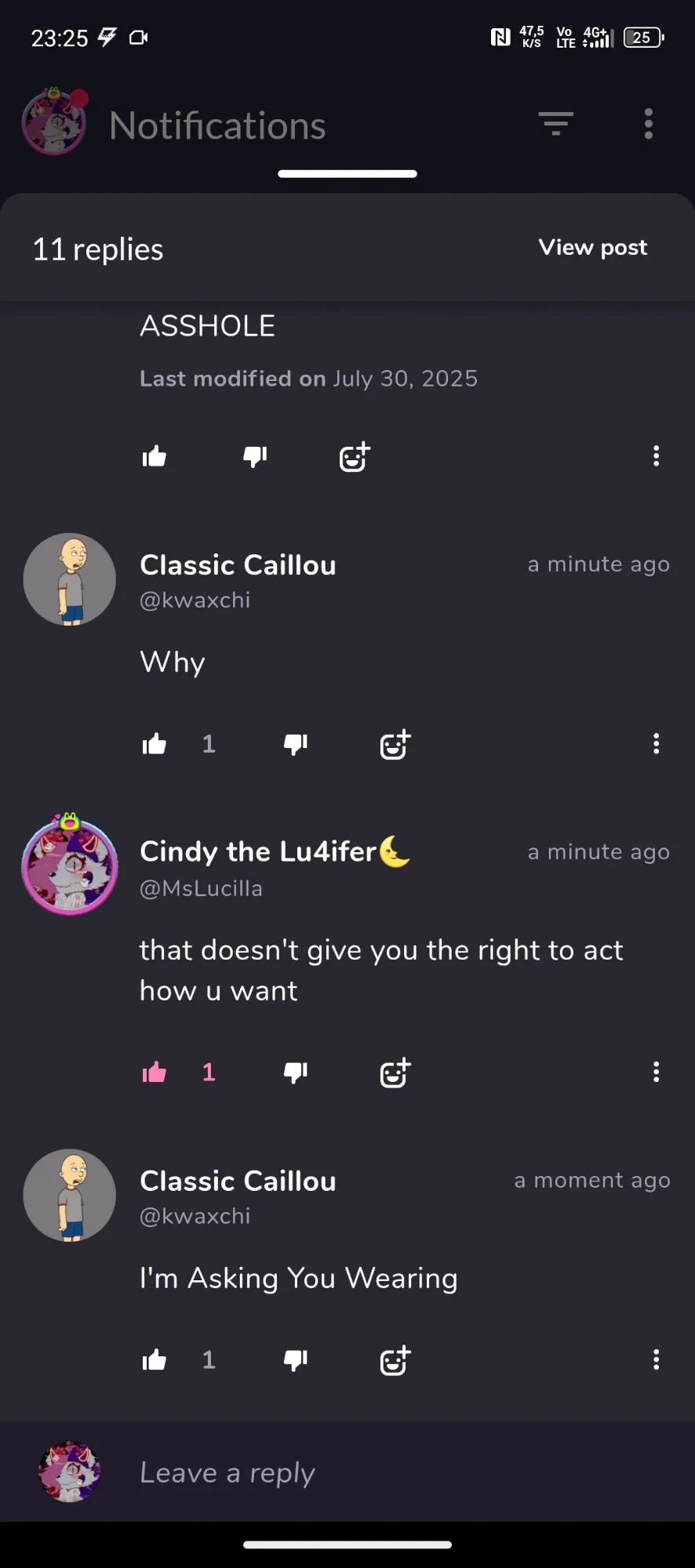Add reaction to the 'Why' comment
695x1568 pixels.
(x=395, y=744)
